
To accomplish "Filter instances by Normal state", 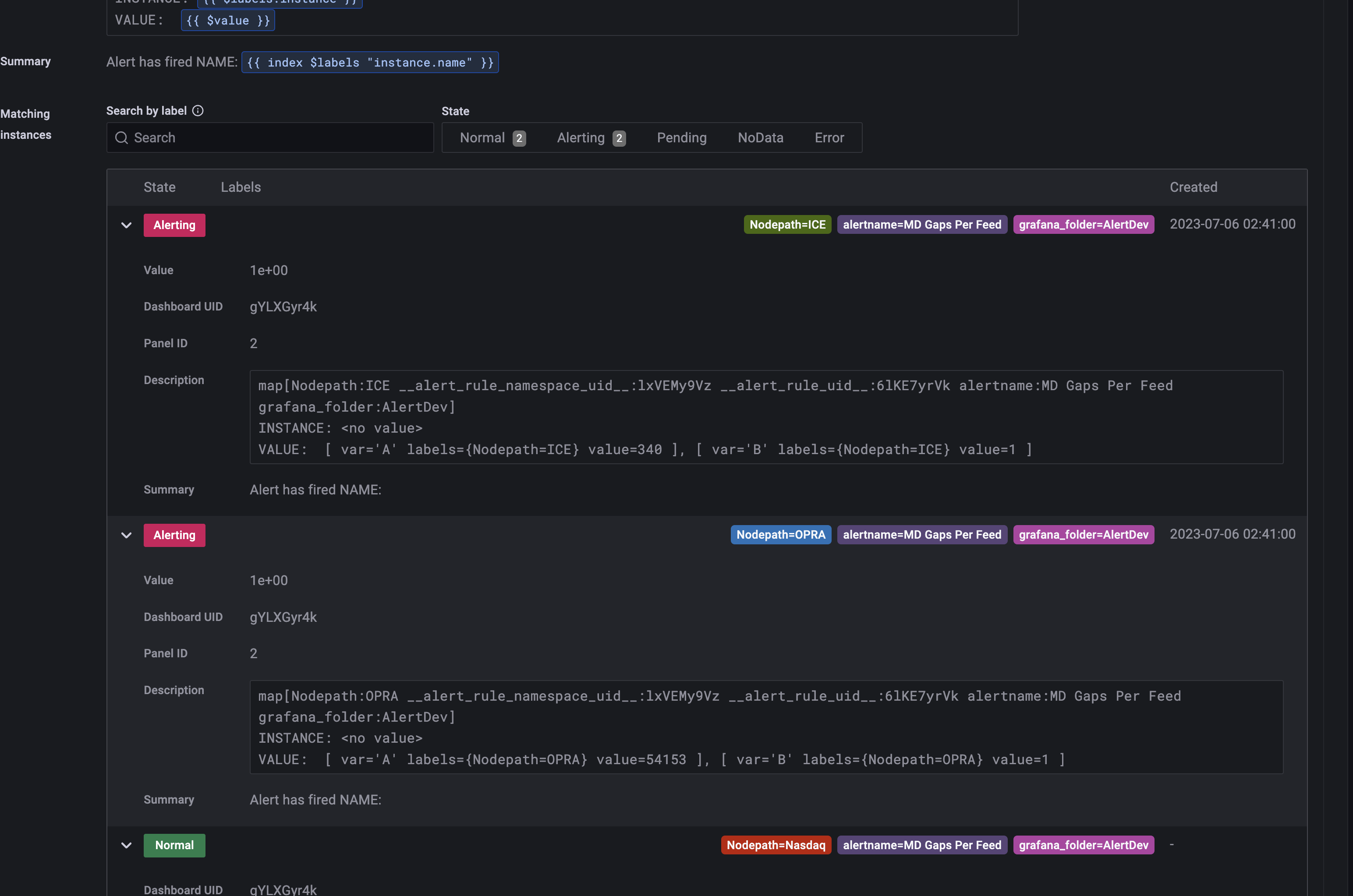I will [492, 138].
